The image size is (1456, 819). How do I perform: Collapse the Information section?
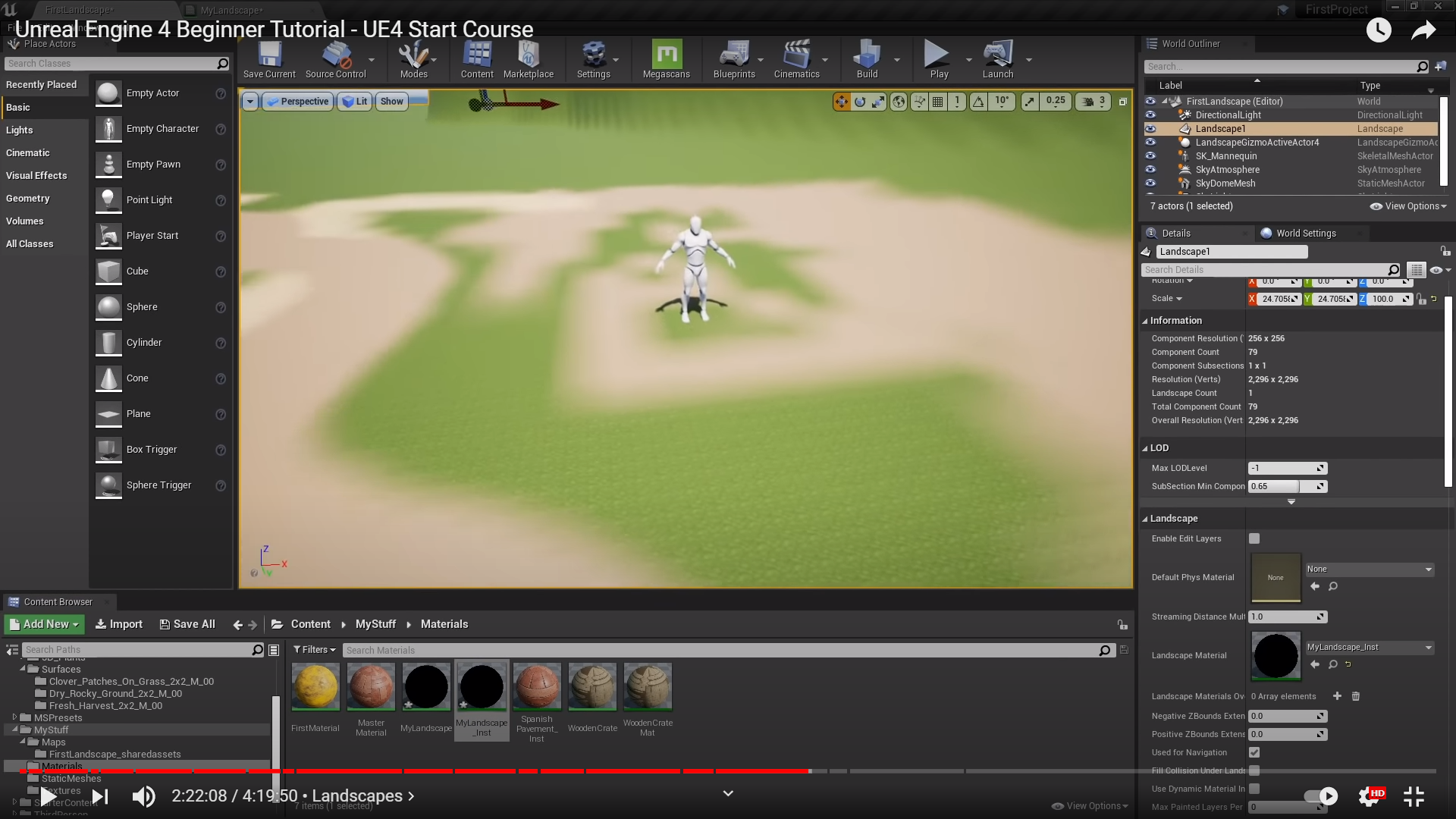1145,321
